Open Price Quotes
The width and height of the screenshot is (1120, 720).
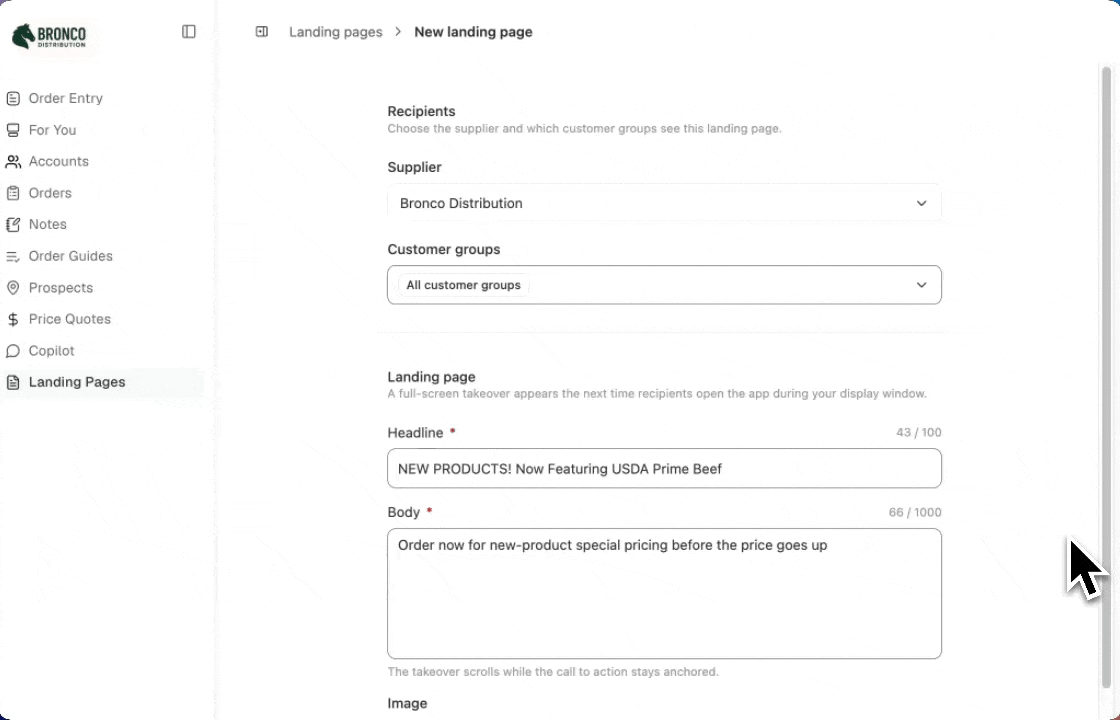pos(69,319)
